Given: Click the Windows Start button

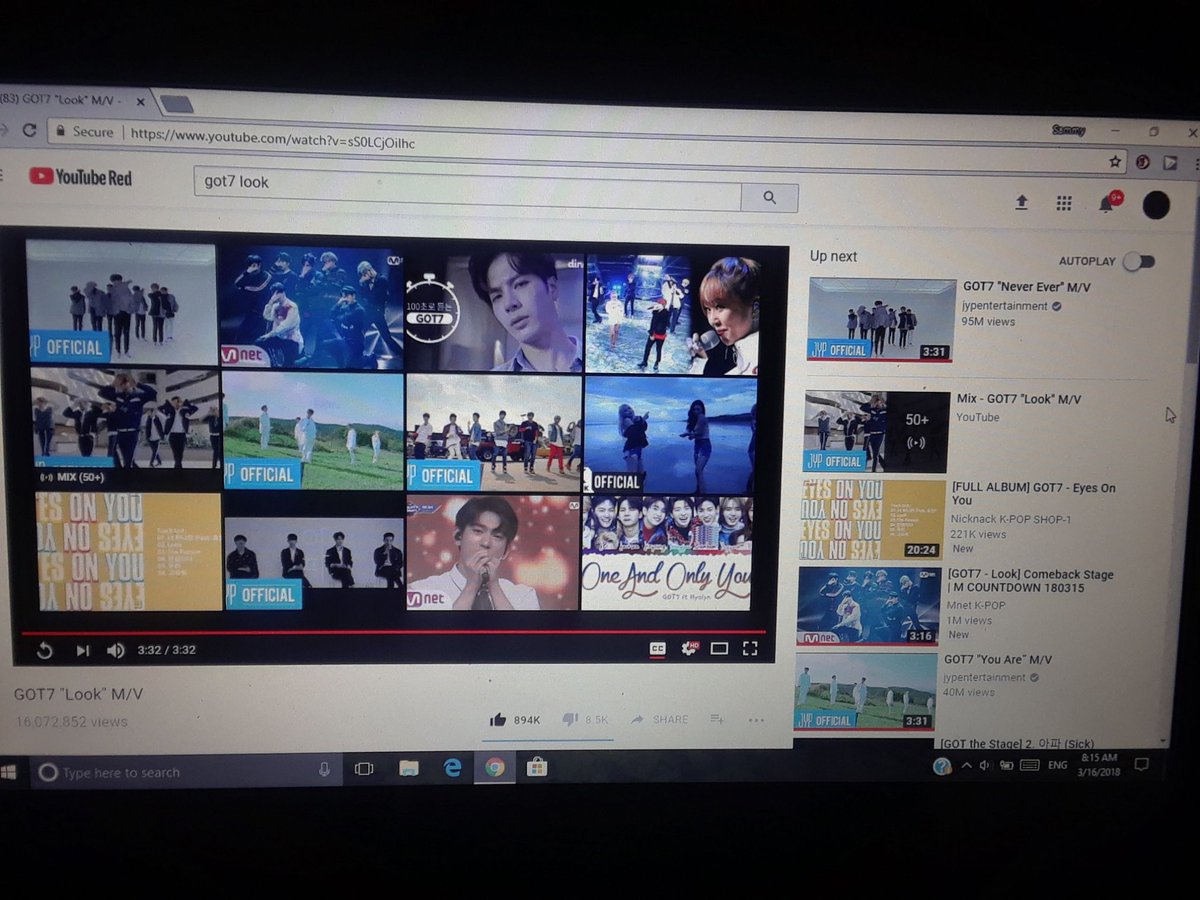Looking at the screenshot, I should click(8, 772).
